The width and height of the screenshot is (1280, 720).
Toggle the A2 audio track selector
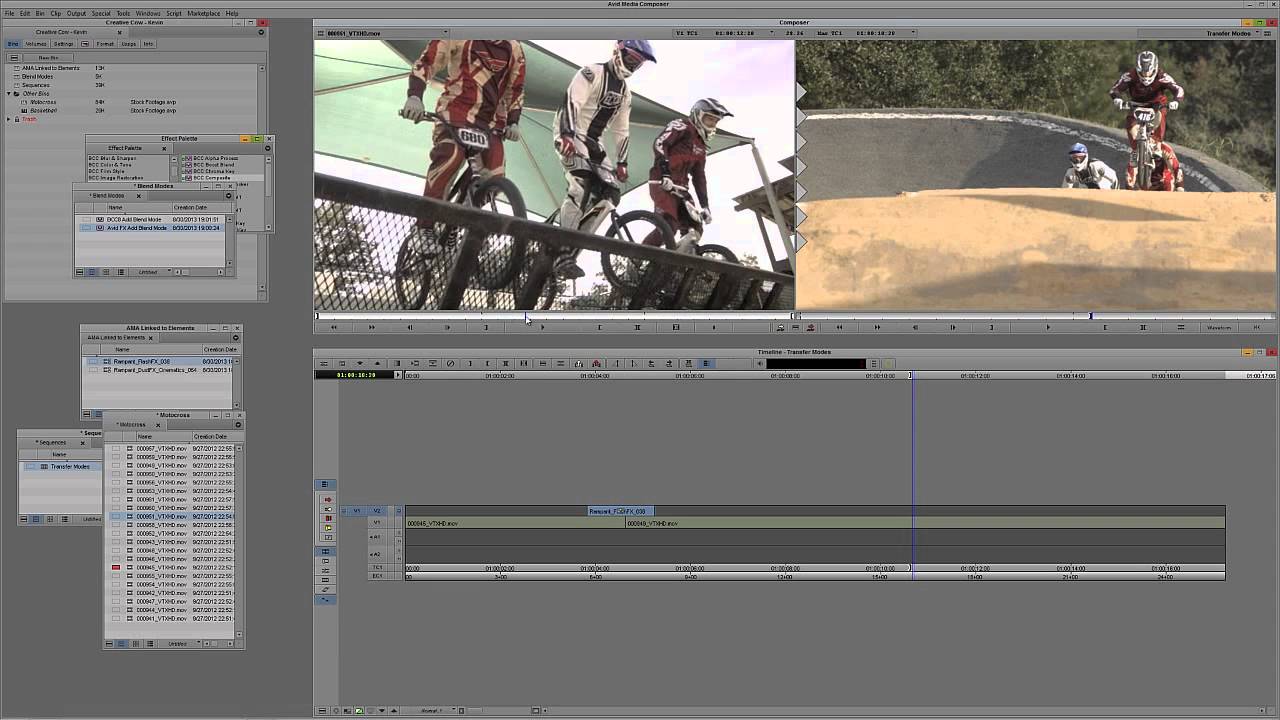[376, 553]
